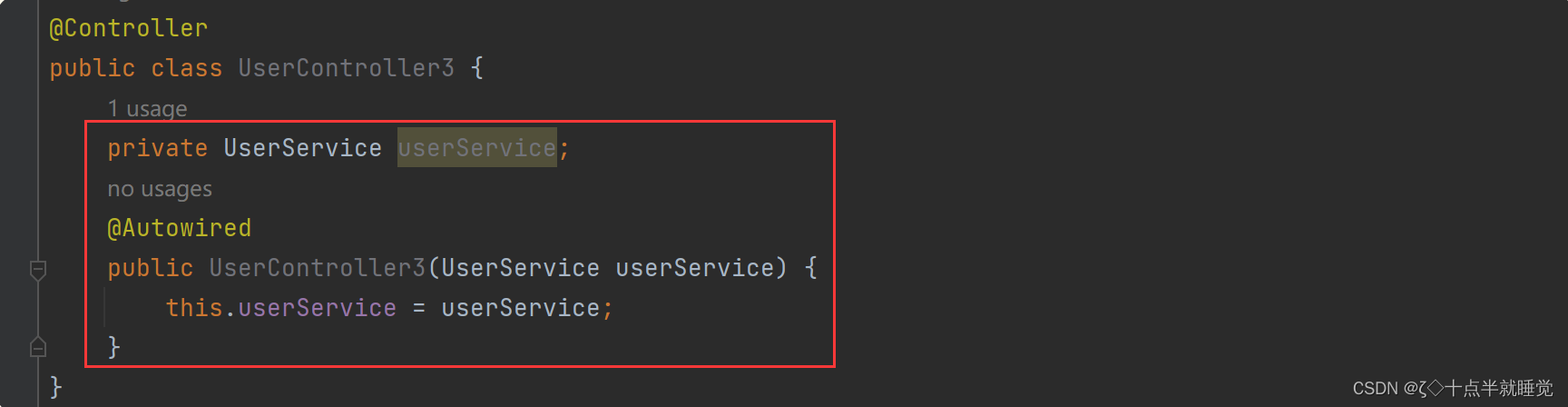Click the fold end marker beside the constructor's closing brace
1568x407 pixels.
38,346
